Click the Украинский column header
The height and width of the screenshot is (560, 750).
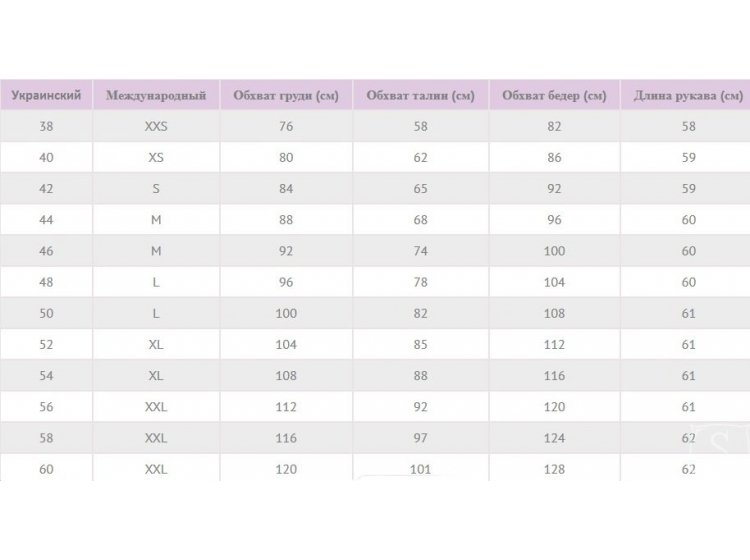point(46,96)
